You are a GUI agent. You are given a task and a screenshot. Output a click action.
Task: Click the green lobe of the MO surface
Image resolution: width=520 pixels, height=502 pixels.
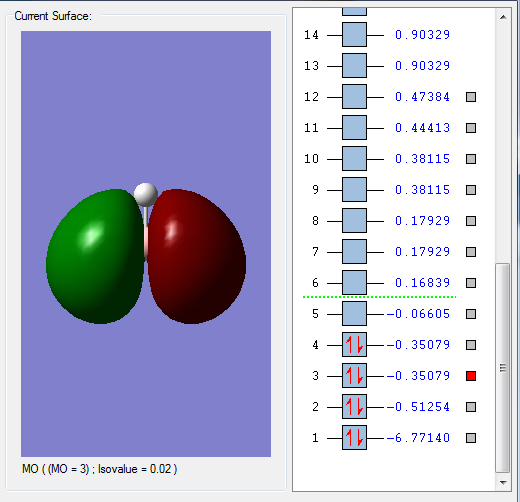tap(95, 257)
